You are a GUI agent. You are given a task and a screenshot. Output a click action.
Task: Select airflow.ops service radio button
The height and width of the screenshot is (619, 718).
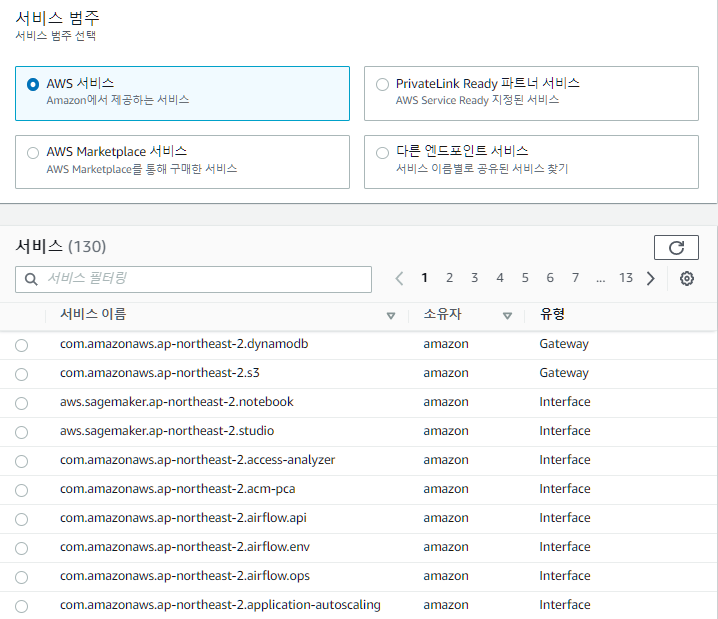[x=22, y=577]
